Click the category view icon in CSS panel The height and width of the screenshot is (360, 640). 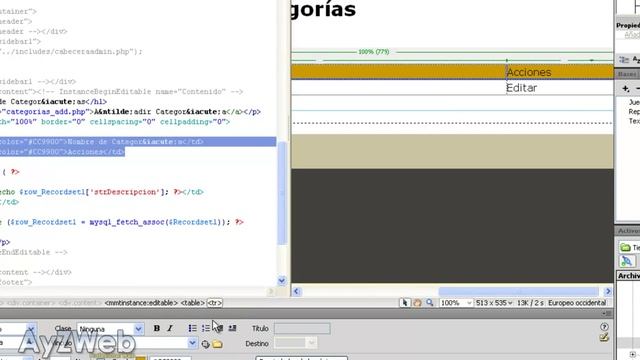point(624,60)
